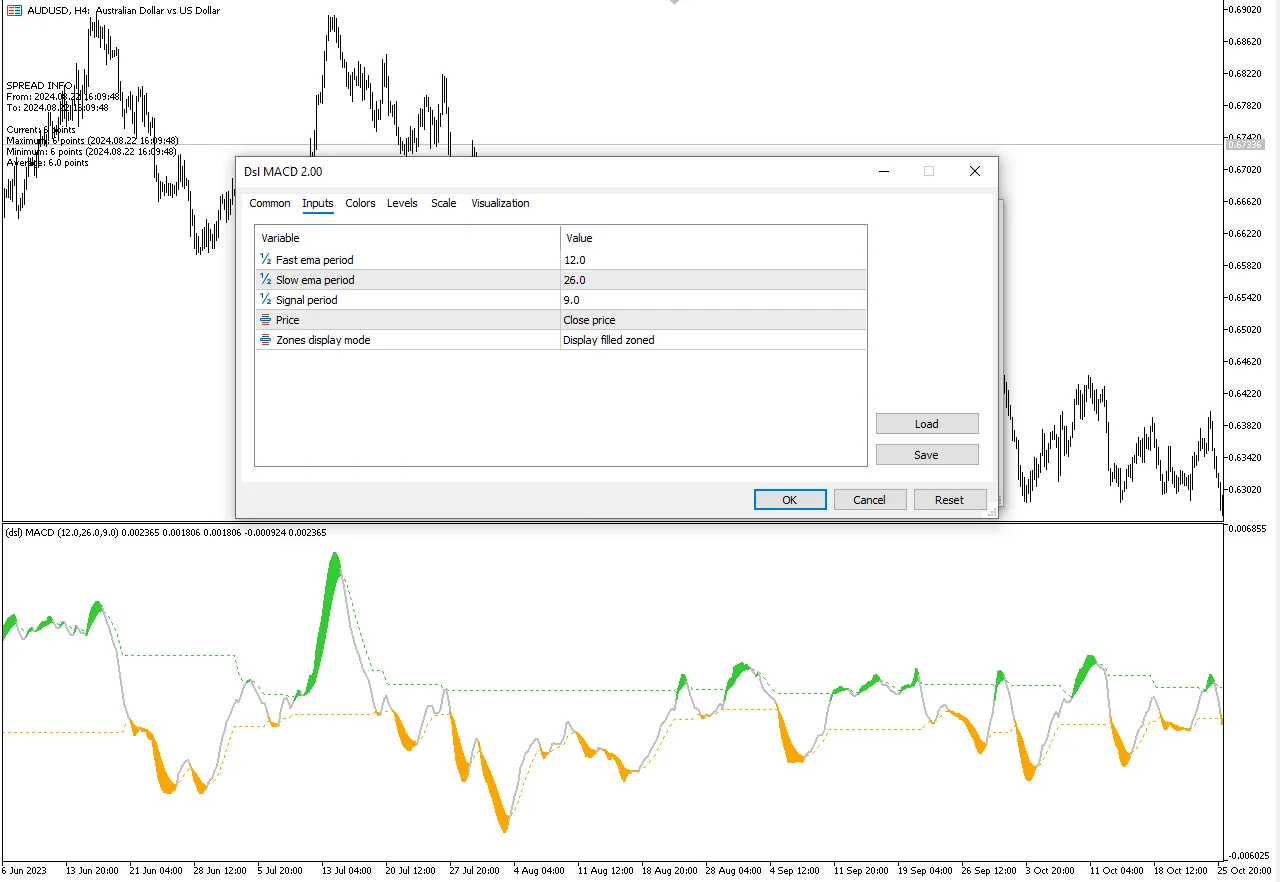Open the Visualization tab
The width and height of the screenshot is (1280, 882).
[x=500, y=203]
